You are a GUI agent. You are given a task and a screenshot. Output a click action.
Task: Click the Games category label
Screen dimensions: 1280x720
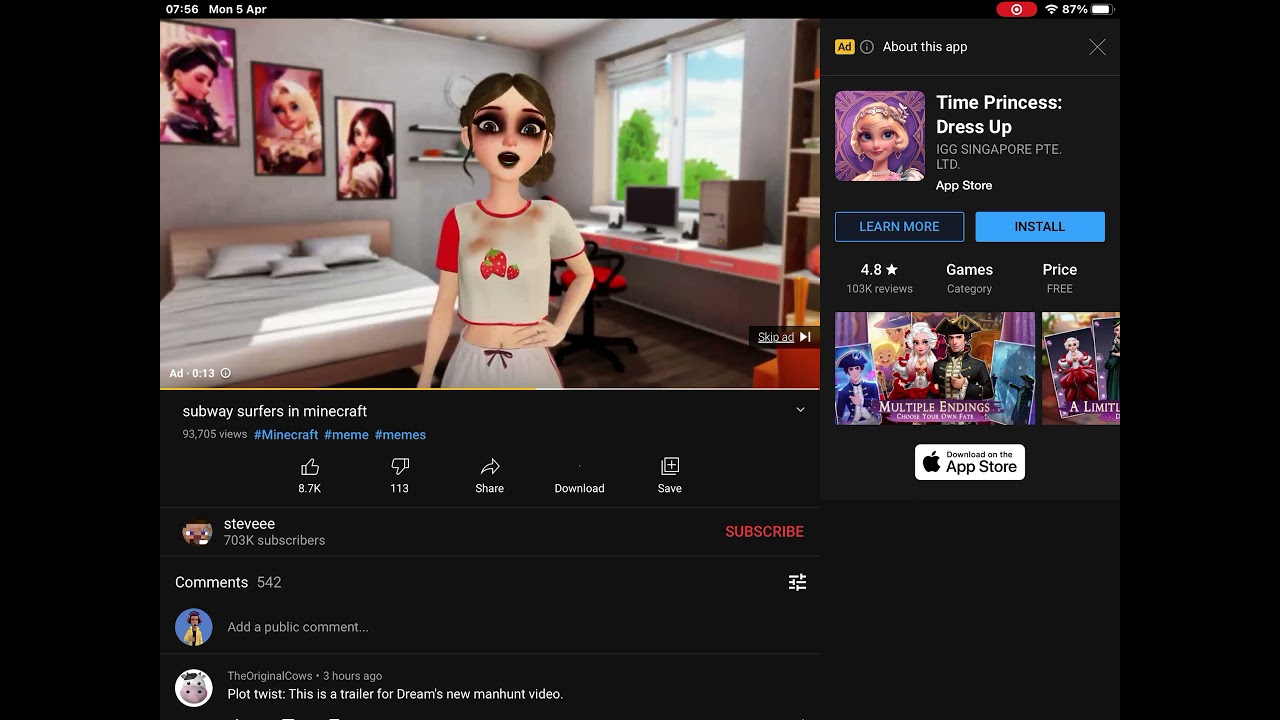point(969,278)
